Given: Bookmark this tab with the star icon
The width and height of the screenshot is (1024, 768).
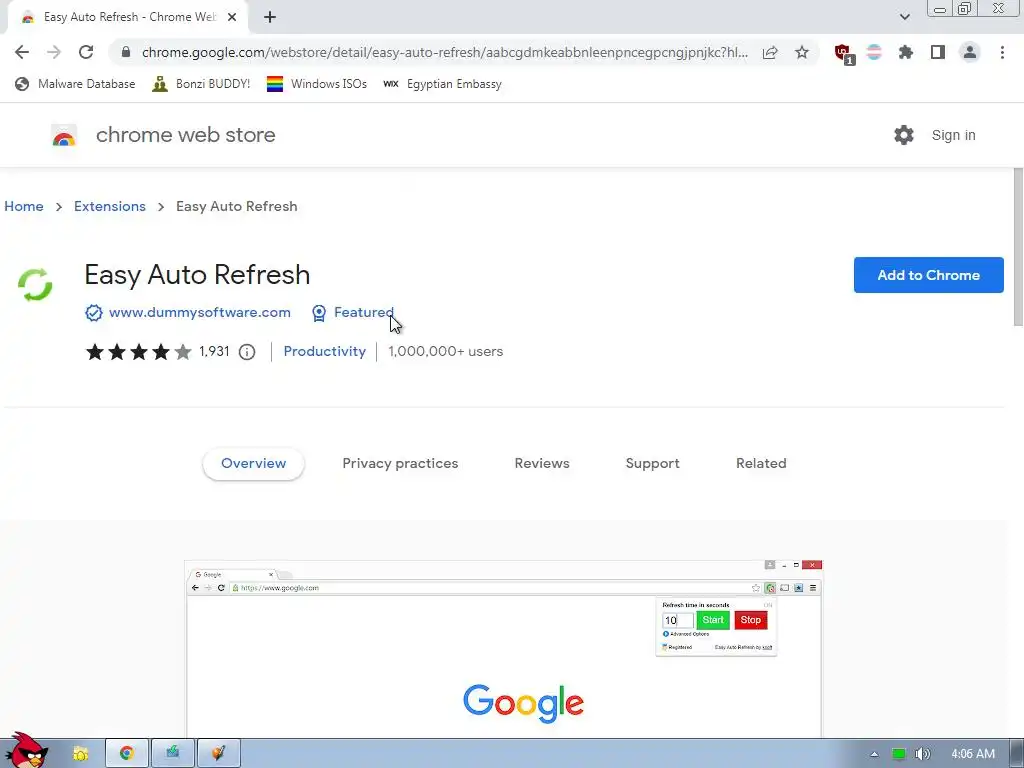Looking at the screenshot, I should (802, 52).
